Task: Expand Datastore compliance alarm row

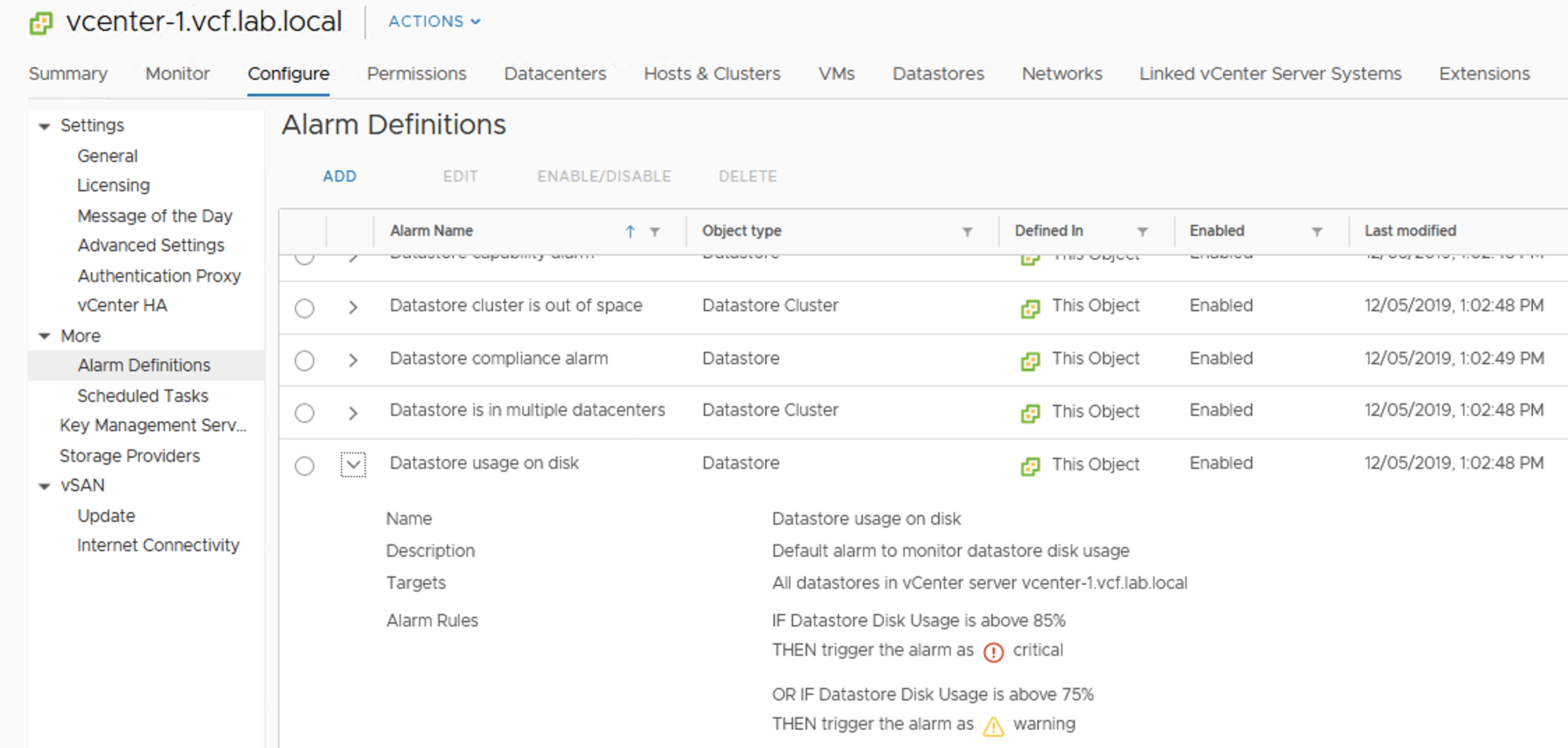Action: pos(353,361)
